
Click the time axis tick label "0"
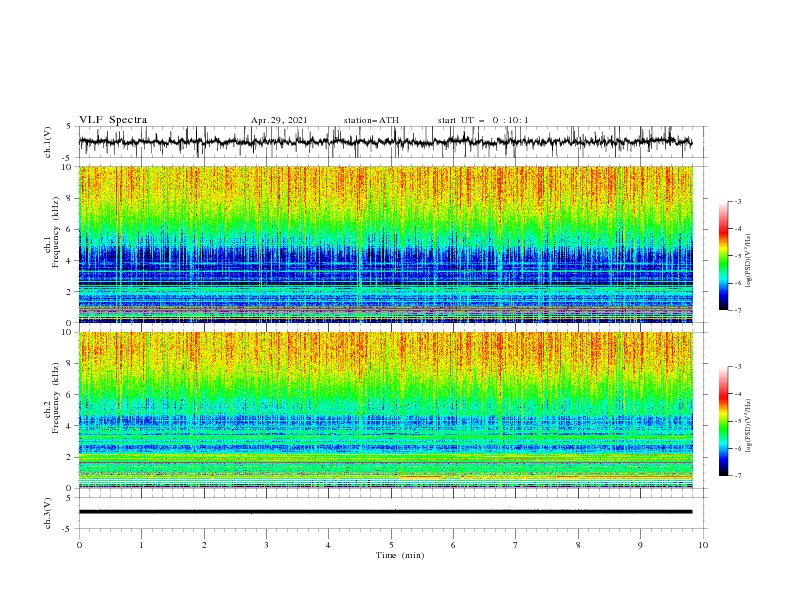coord(79,545)
